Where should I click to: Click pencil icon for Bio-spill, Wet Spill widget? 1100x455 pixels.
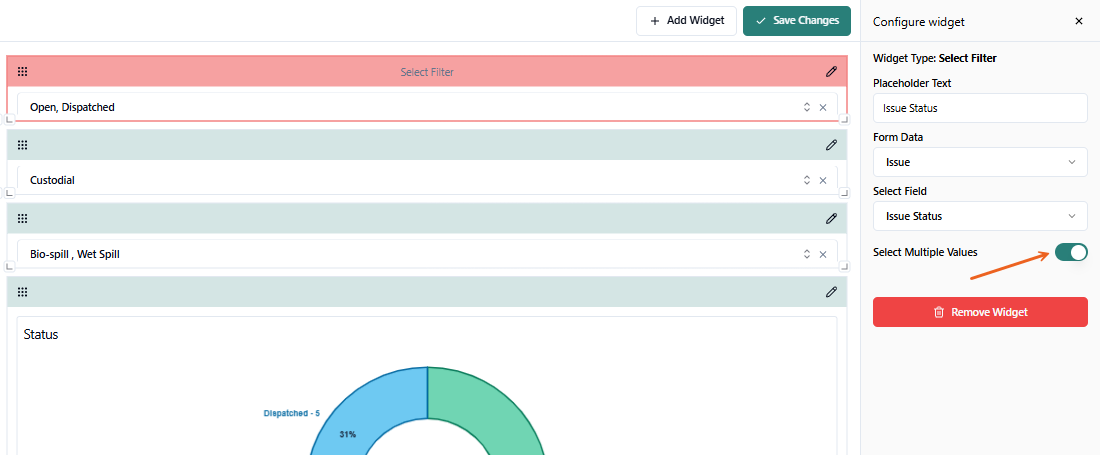click(831, 219)
